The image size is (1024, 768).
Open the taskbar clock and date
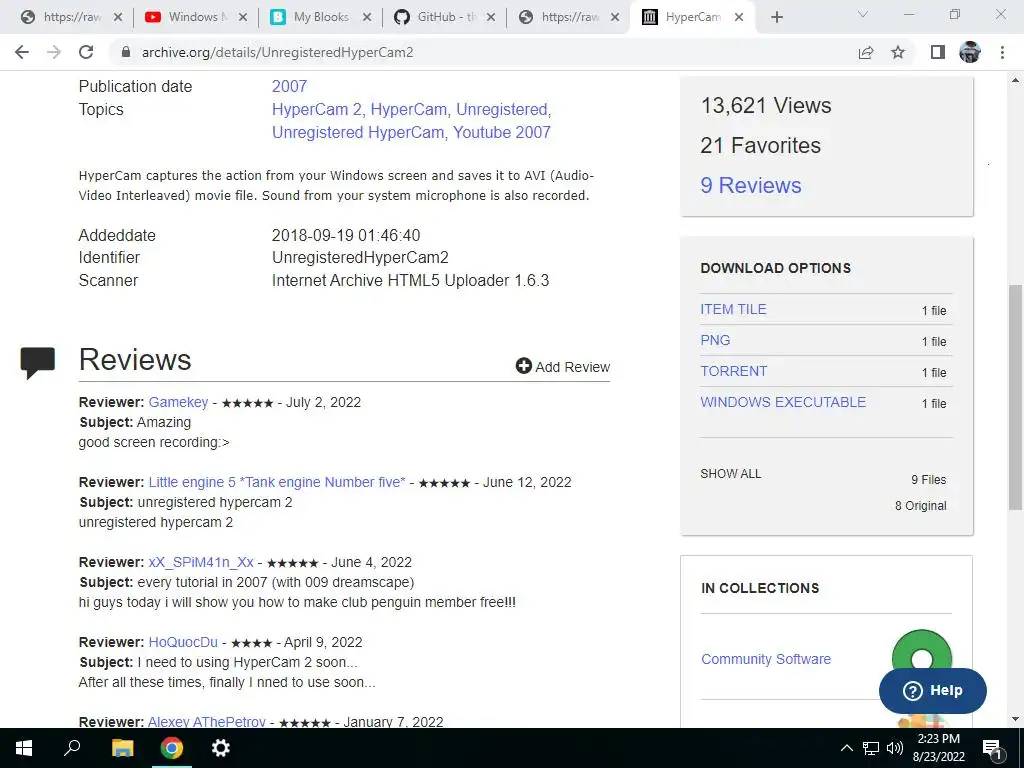point(938,748)
